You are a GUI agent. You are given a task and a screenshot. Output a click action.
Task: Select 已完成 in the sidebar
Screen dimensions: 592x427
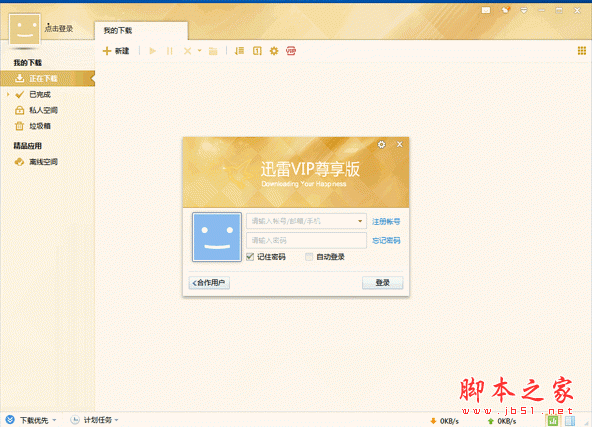pyautogui.click(x=40, y=94)
